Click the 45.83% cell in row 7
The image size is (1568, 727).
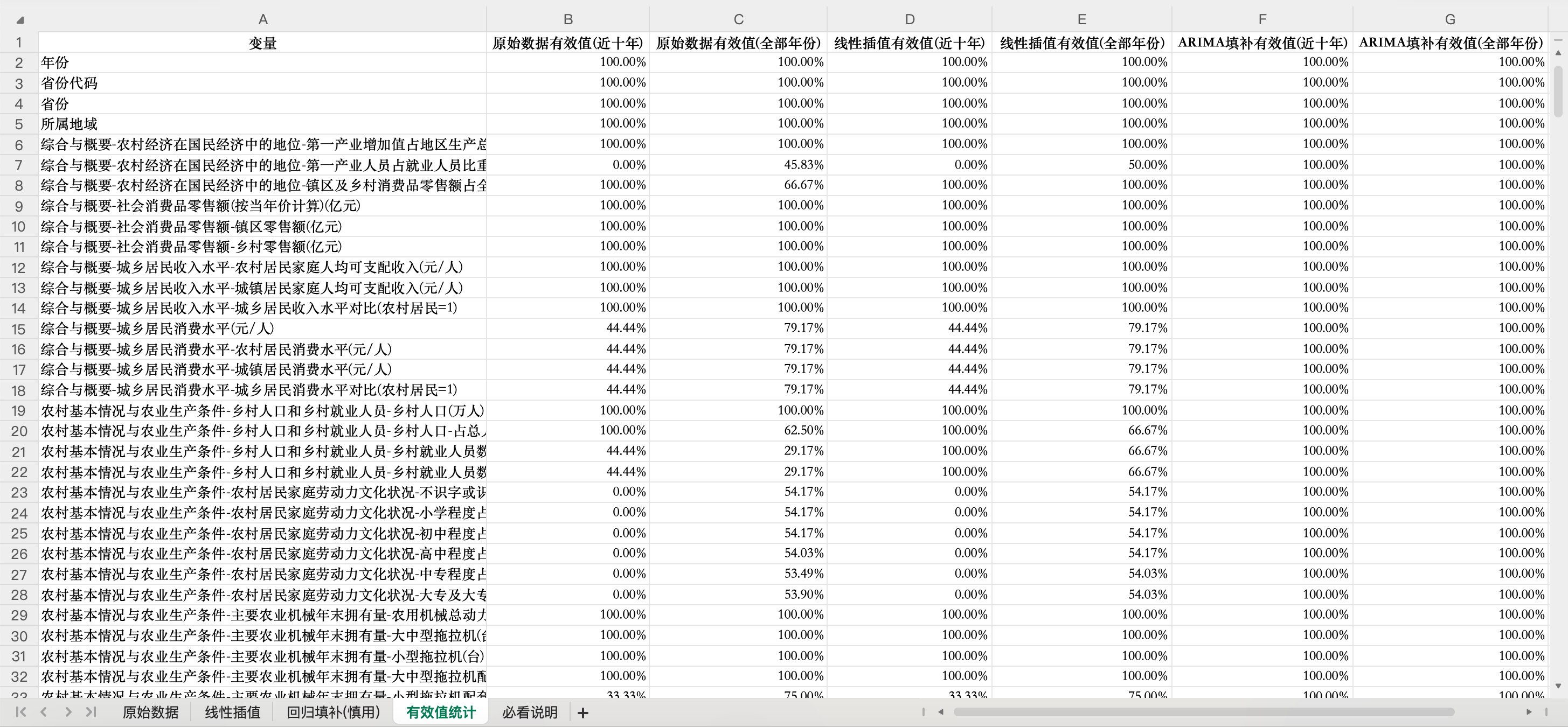tap(738, 165)
